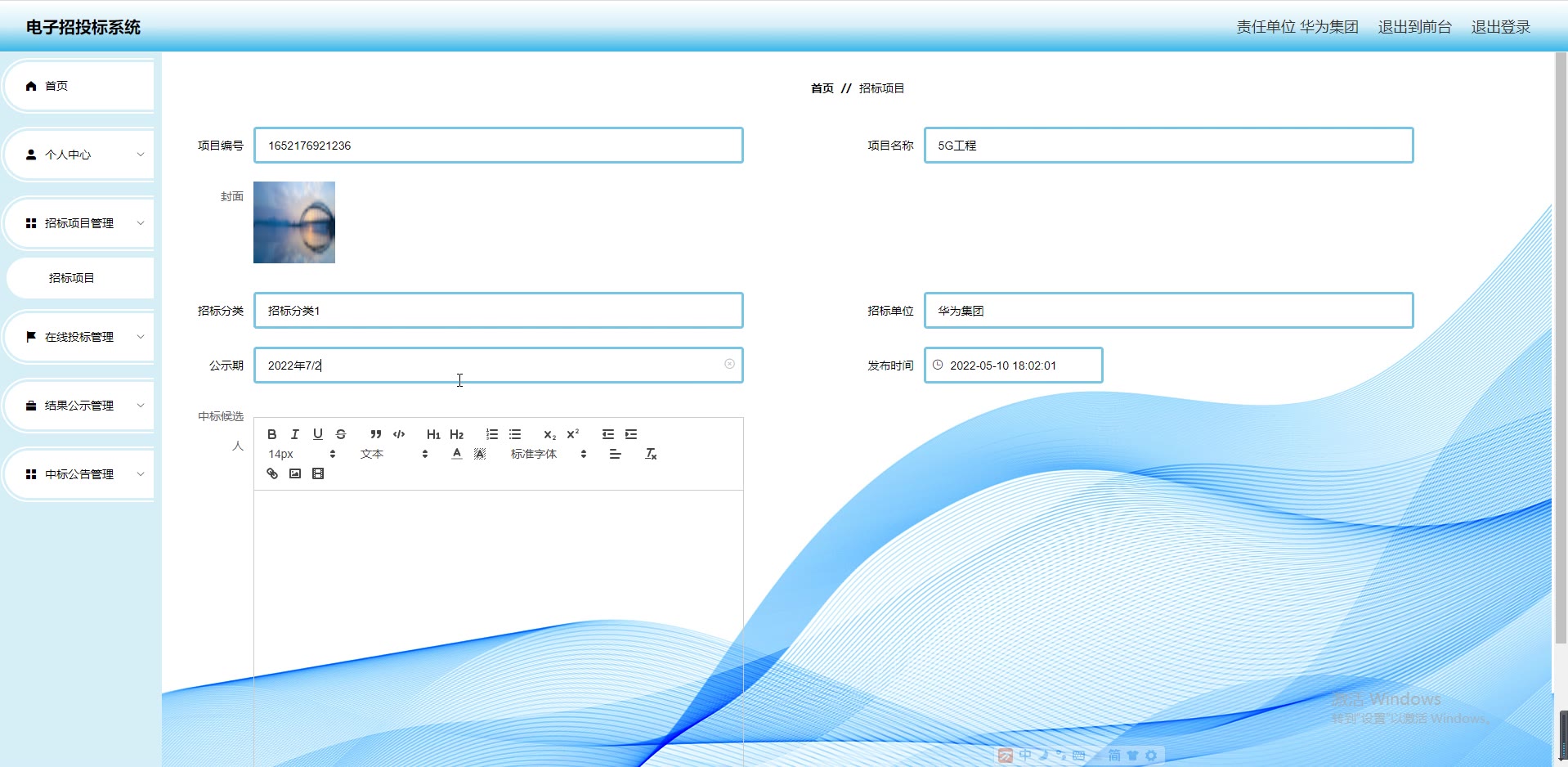Apply Heading 1 style (H1)
This screenshot has width=1568, height=767.
click(433, 434)
